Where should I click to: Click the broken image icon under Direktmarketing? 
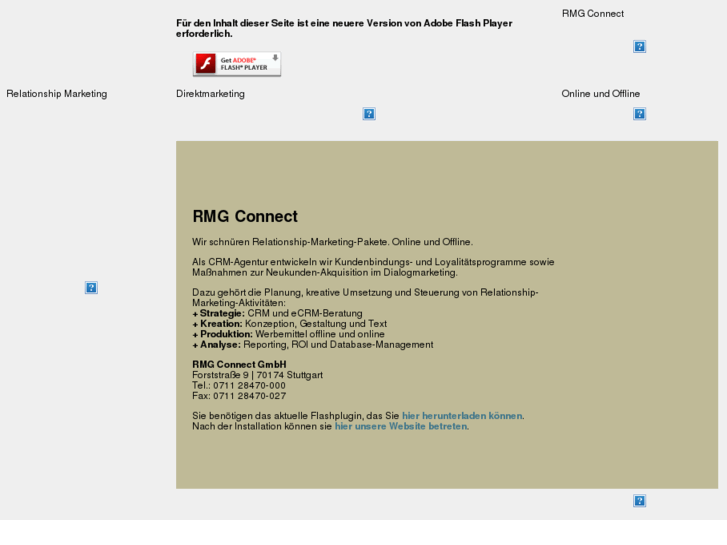[x=369, y=114]
